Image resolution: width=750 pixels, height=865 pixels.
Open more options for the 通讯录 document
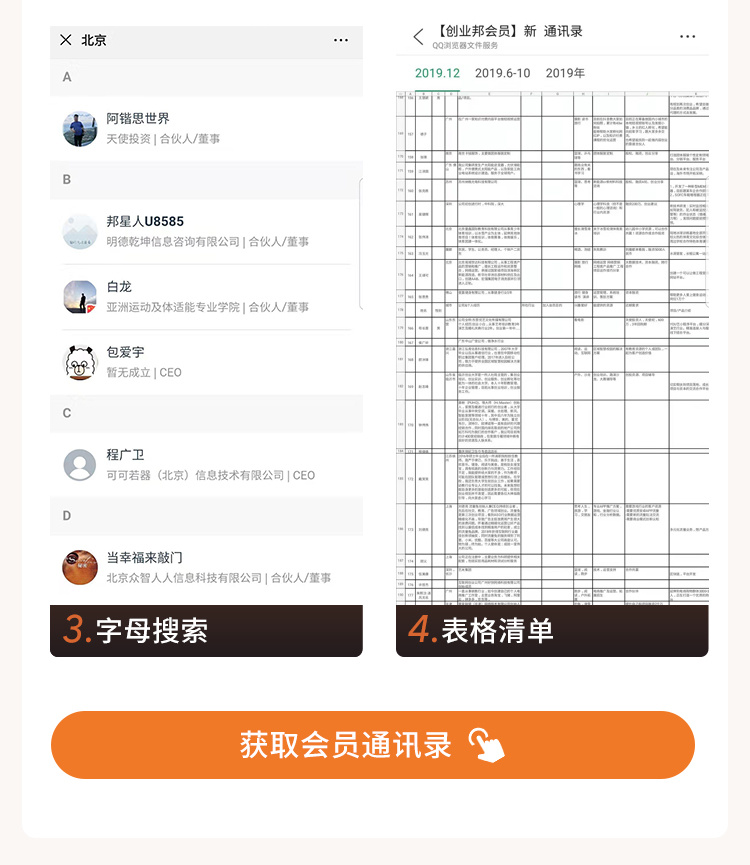click(687, 37)
